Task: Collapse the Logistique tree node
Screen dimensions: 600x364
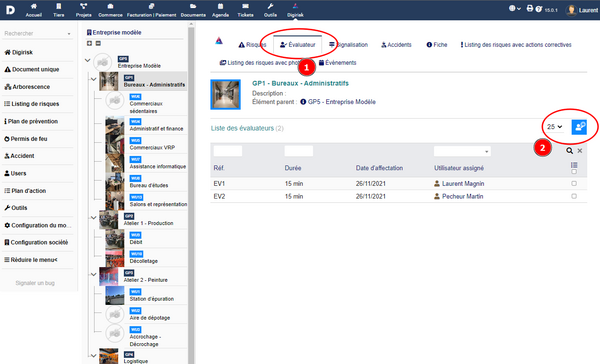Action: pyautogui.click(x=93, y=355)
